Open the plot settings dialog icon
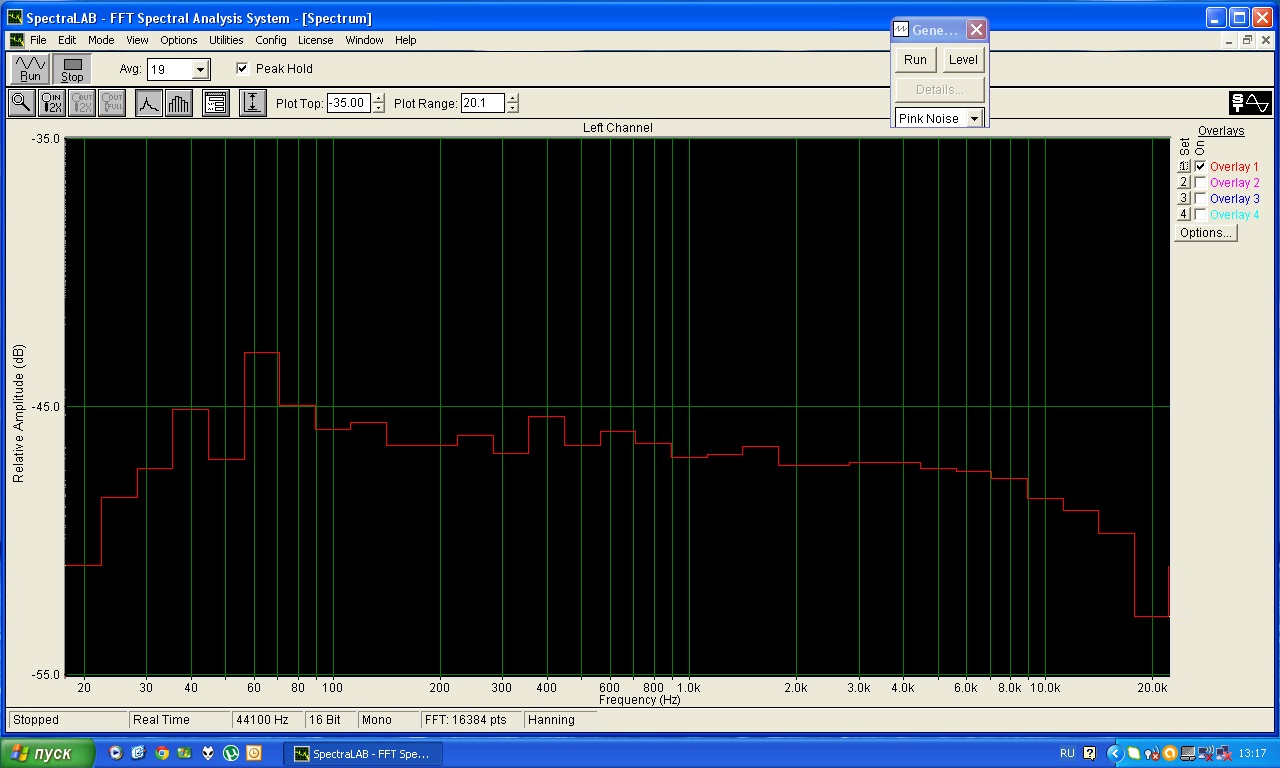The width and height of the screenshot is (1280, 768). [215, 103]
